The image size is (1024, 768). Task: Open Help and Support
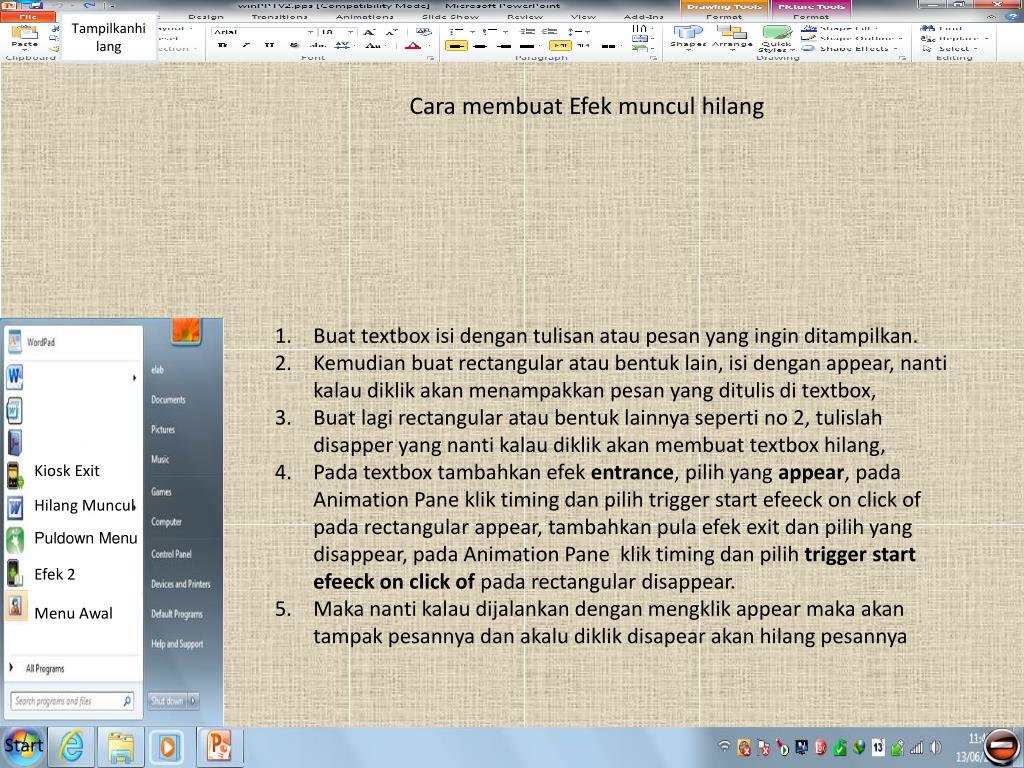177,644
